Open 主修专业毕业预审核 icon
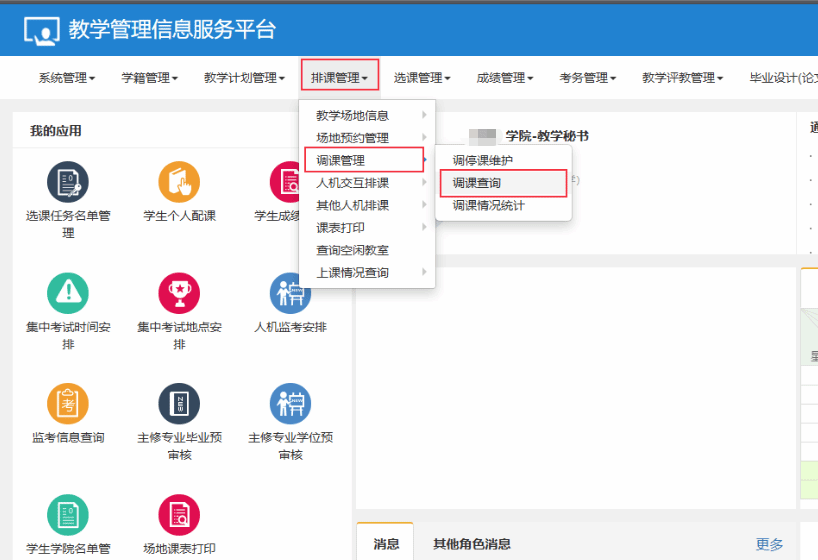The image size is (818, 560). pos(179,404)
